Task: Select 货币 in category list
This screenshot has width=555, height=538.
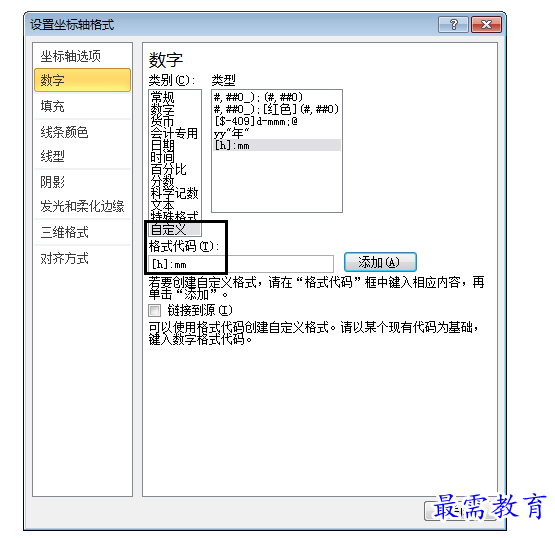Action: coord(174,121)
